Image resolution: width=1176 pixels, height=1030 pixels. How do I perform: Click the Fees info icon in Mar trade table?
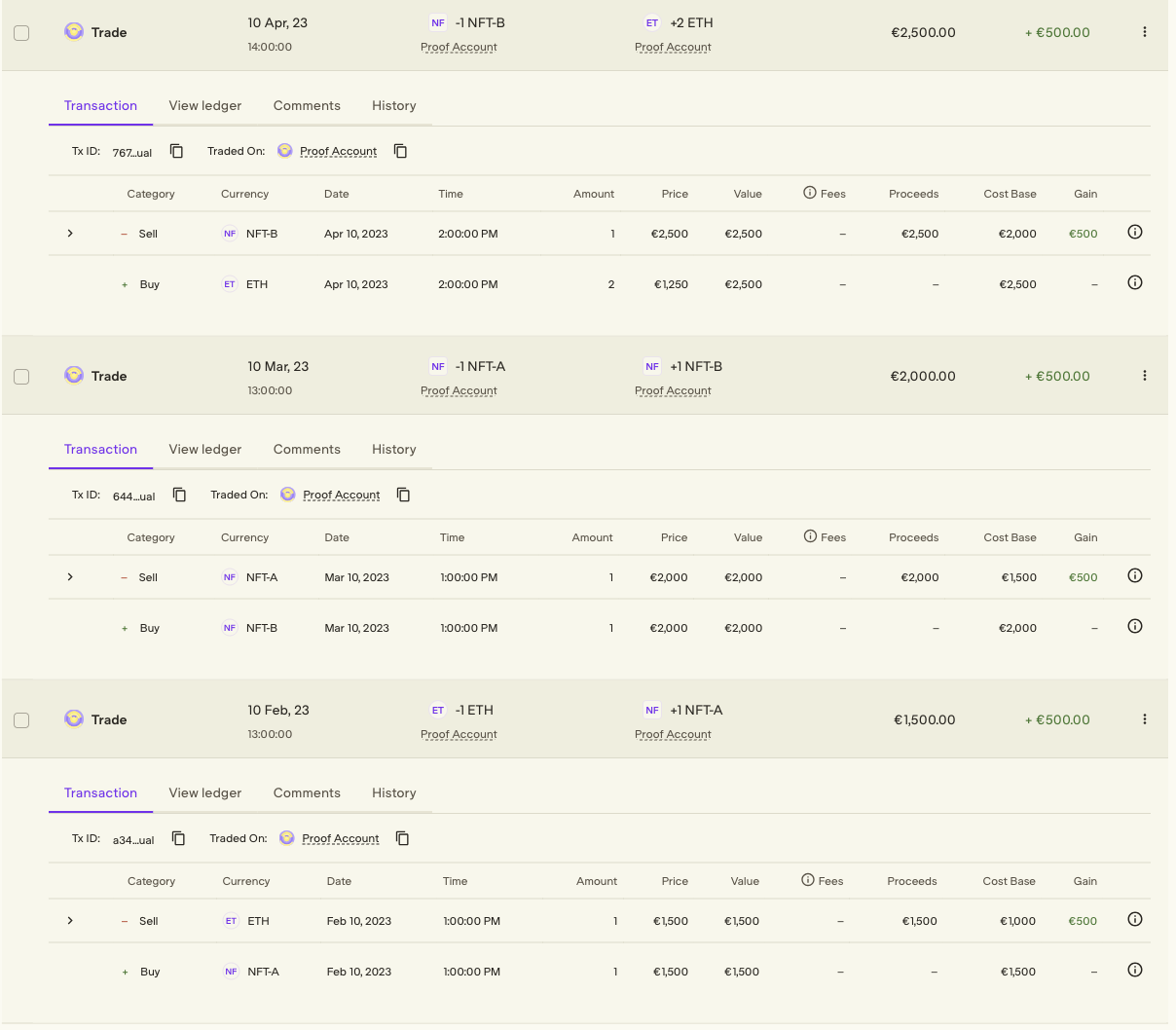tap(810, 536)
